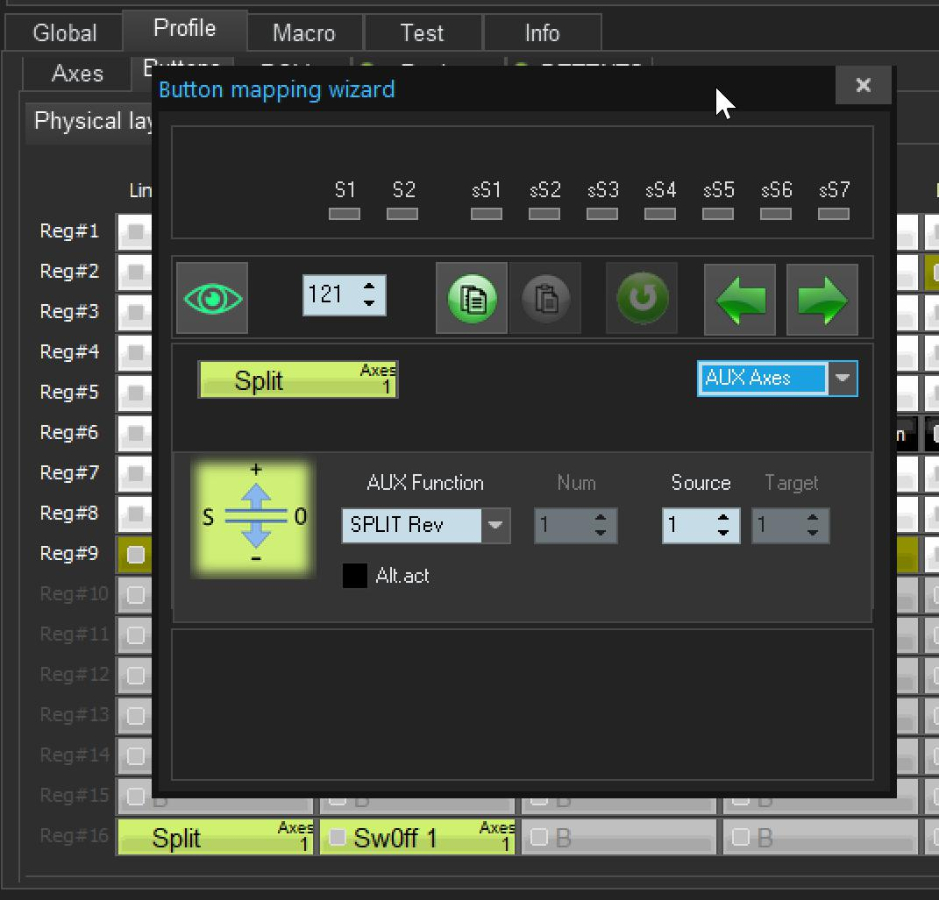This screenshot has width=939, height=900.
Task: Click the Source value input field
Action: click(687, 526)
